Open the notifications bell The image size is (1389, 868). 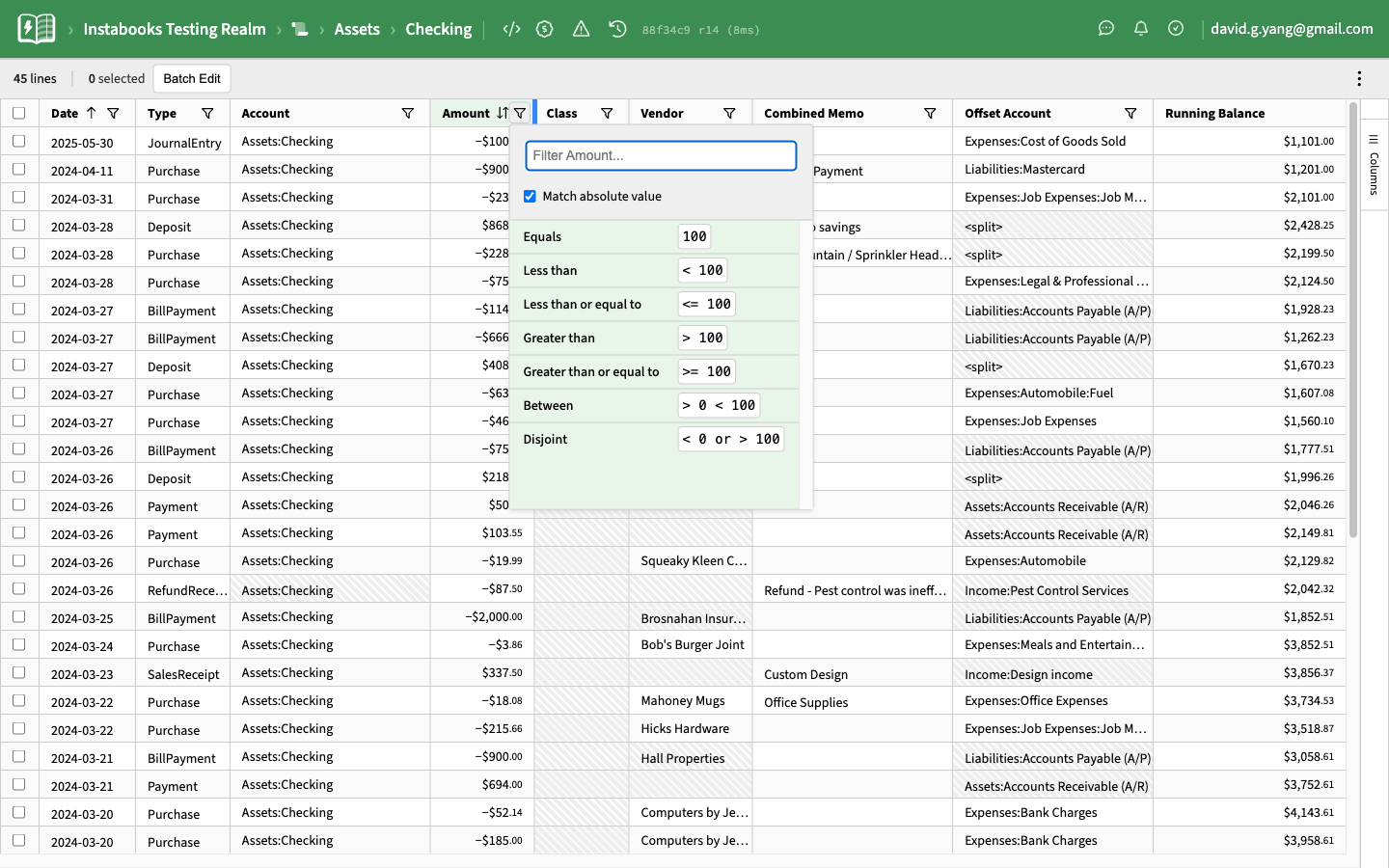point(1141,29)
